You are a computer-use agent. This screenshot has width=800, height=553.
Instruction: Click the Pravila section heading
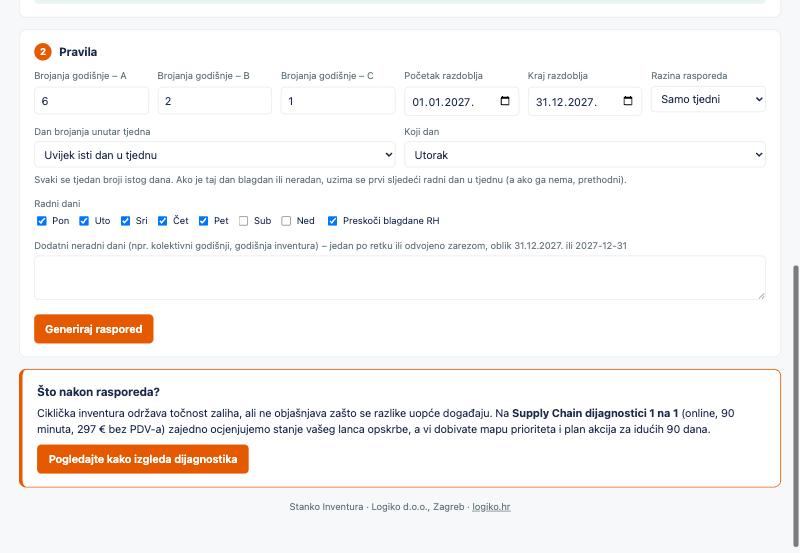pos(78,52)
